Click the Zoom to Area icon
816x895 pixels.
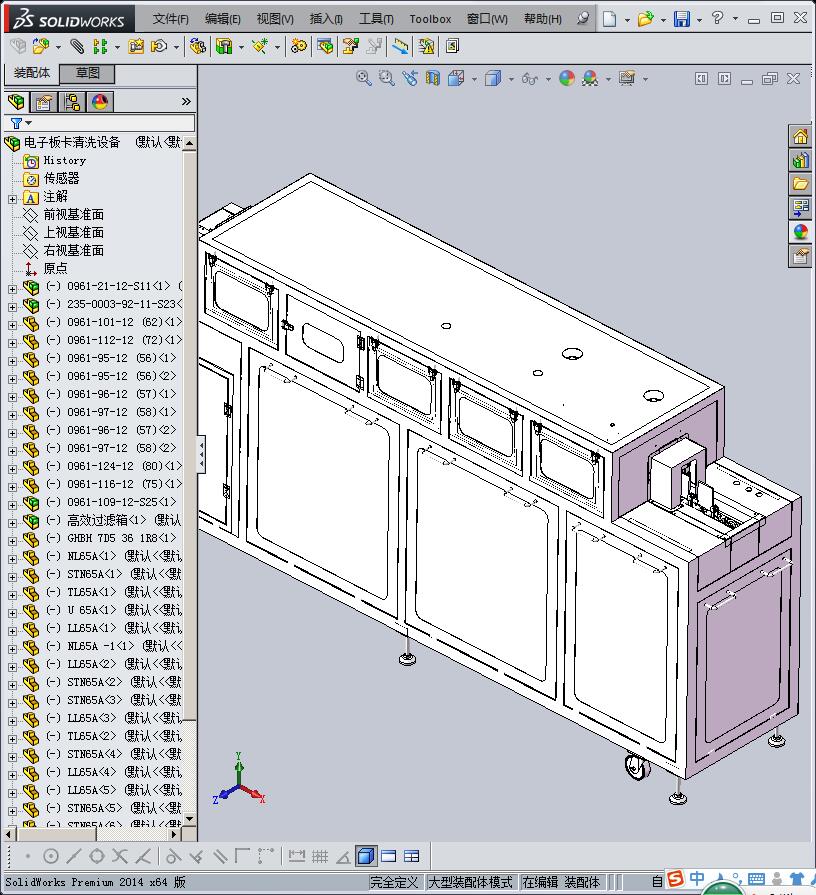[386, 78]
